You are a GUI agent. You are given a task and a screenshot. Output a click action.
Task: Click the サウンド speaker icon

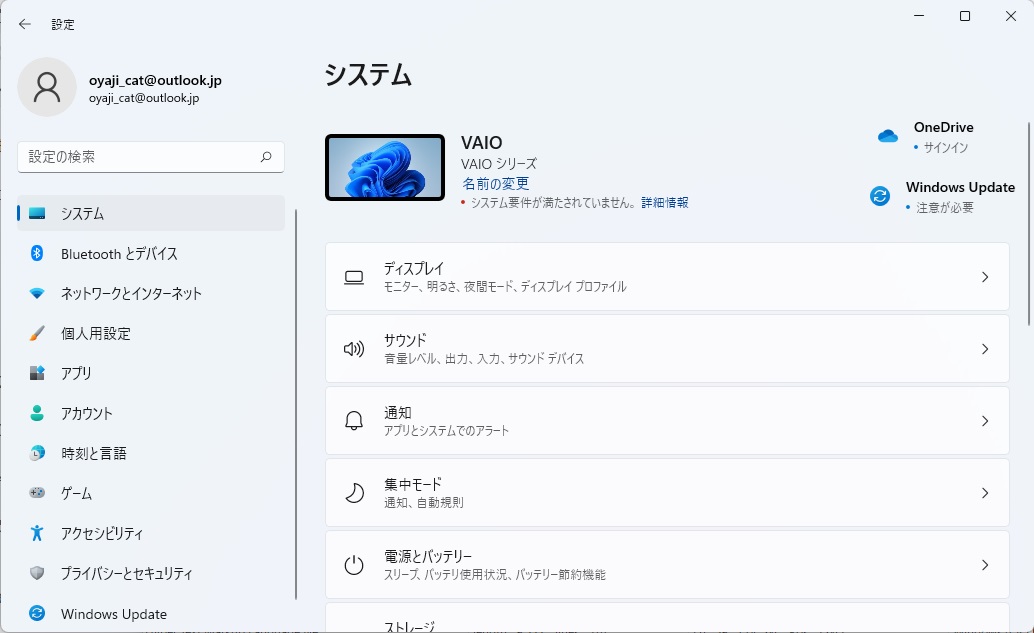click(354, 349)
